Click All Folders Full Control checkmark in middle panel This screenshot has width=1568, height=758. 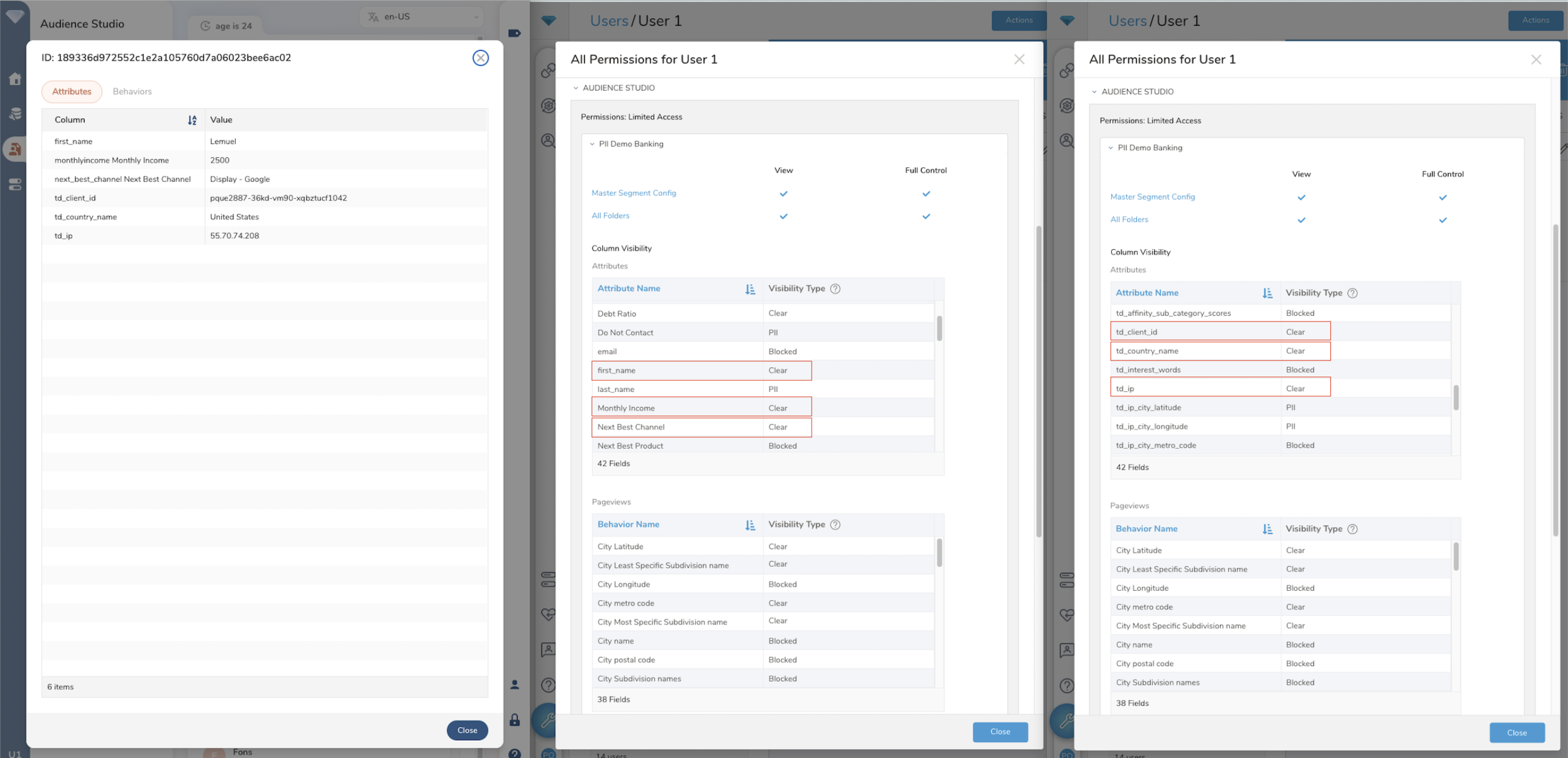(x=926, y=216)
